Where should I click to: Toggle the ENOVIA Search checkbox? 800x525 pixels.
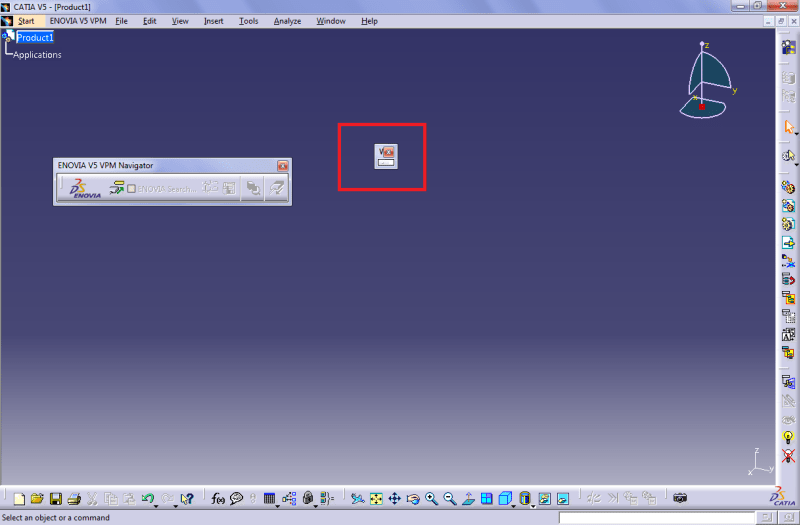point(132,189)
